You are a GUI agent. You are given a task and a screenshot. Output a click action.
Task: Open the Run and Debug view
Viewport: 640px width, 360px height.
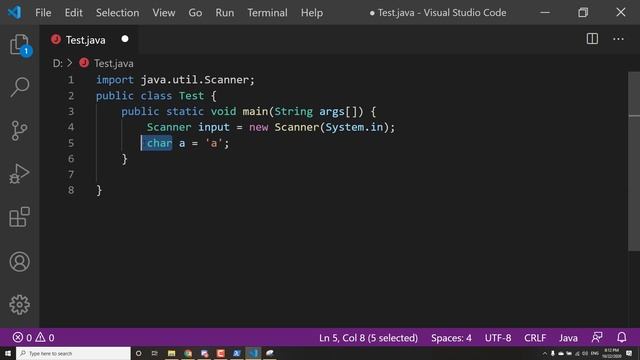[x=19, y=174]
